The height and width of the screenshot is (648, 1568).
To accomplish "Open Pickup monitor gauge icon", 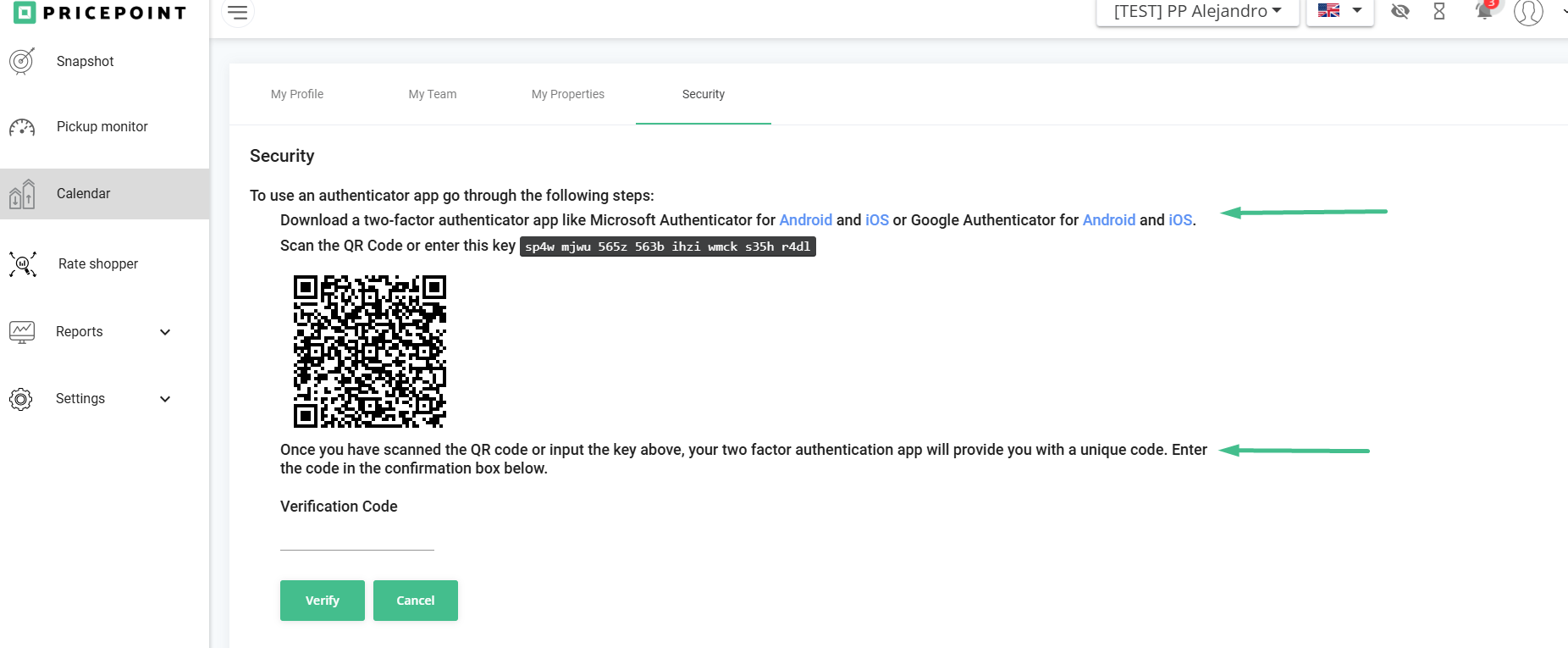I will (x=22, y=127).
